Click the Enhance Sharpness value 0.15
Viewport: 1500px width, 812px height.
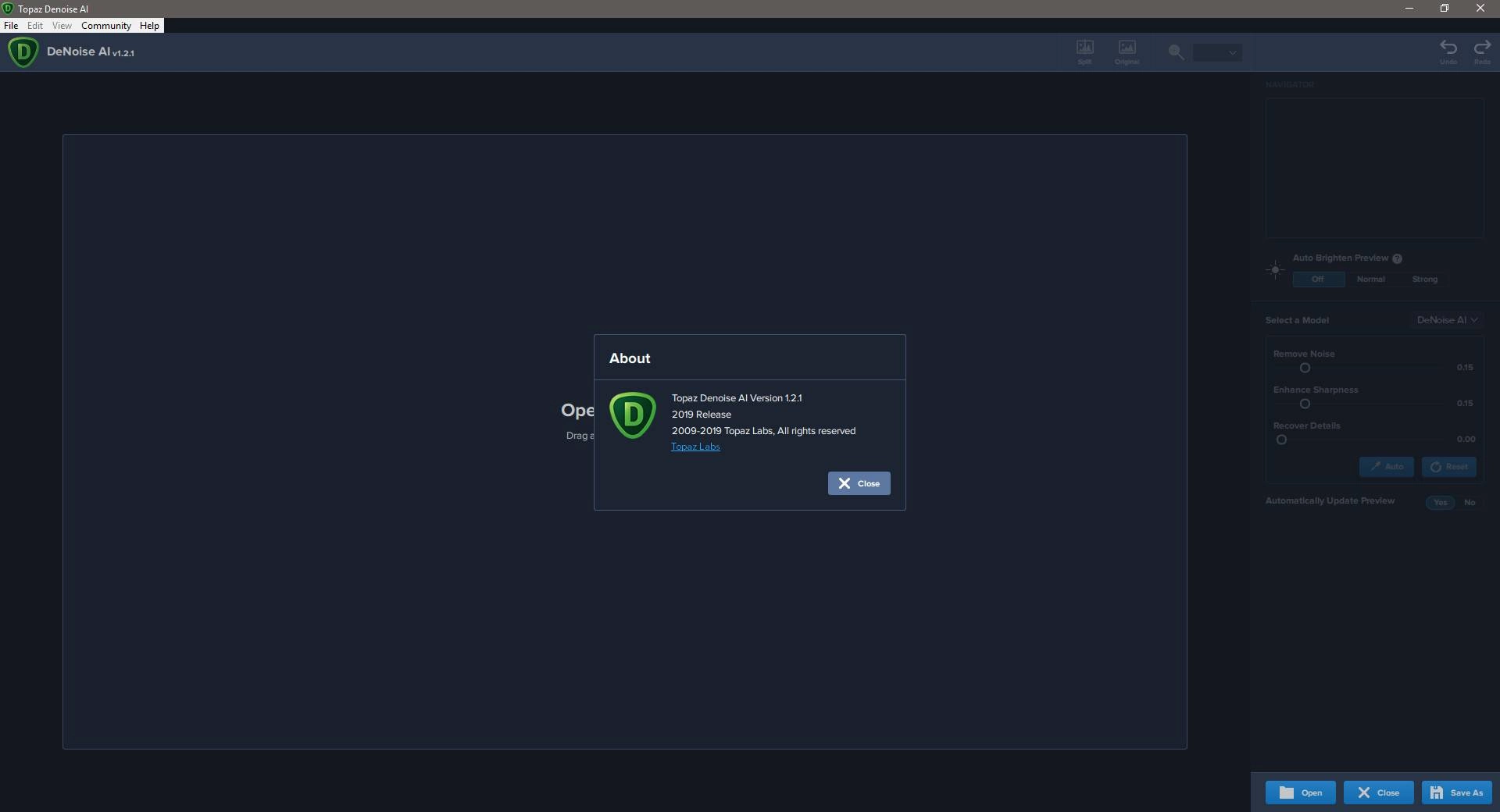[x=1465, y=403]
